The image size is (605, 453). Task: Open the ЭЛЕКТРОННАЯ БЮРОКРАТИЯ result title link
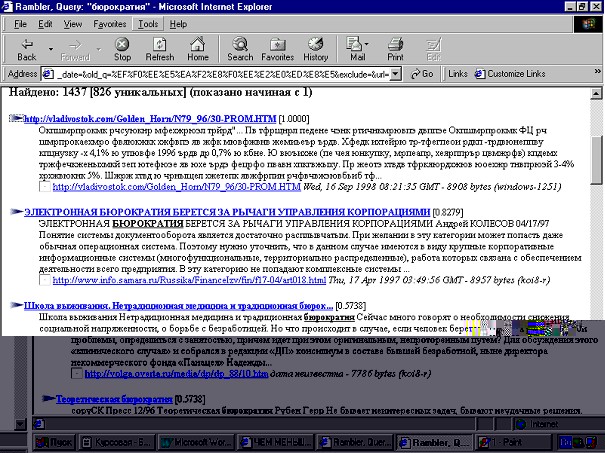point(227,212)
